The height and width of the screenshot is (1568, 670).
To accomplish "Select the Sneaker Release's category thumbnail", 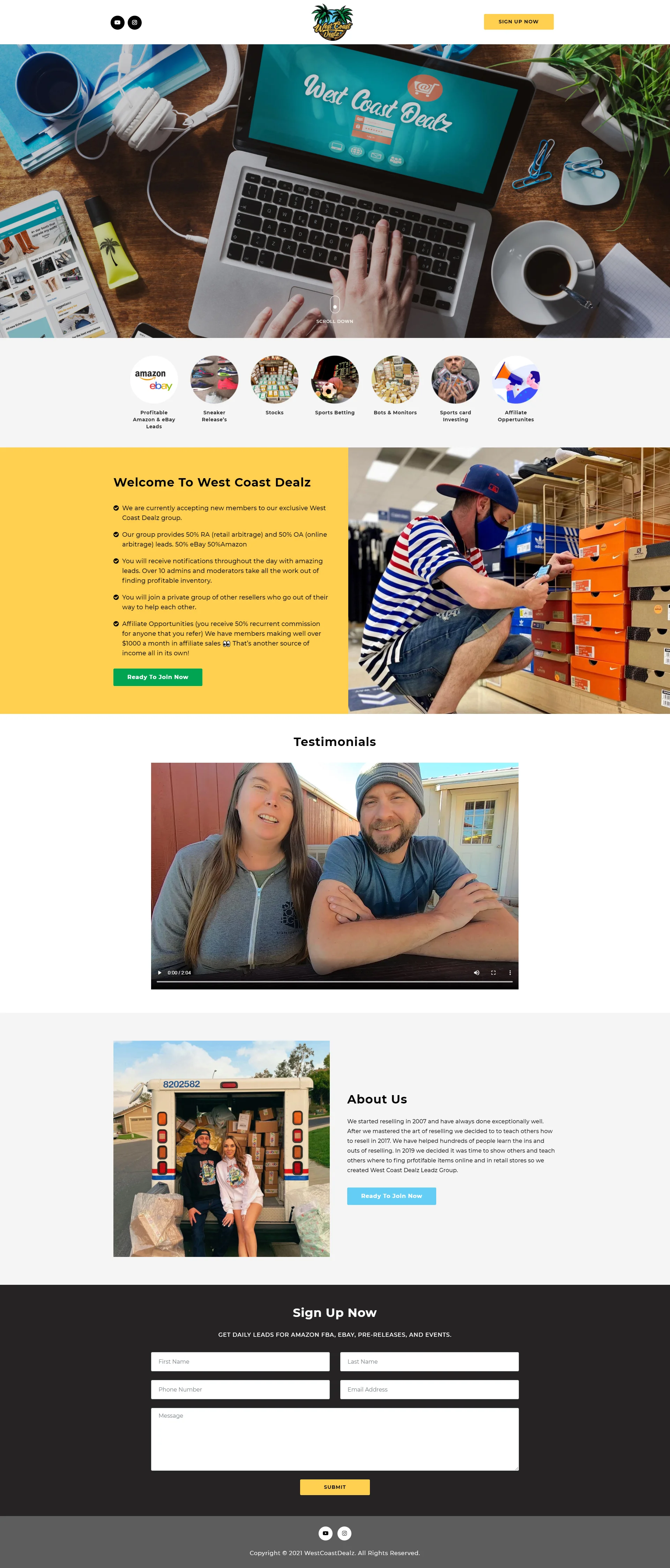I will pos(214,379).
